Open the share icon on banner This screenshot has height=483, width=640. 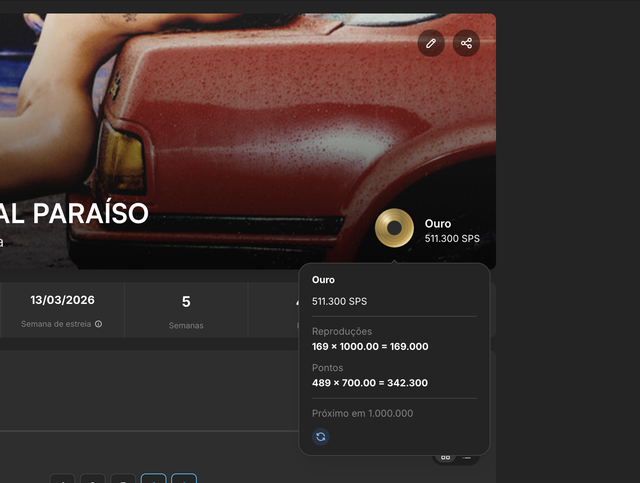tap(466, 43)
